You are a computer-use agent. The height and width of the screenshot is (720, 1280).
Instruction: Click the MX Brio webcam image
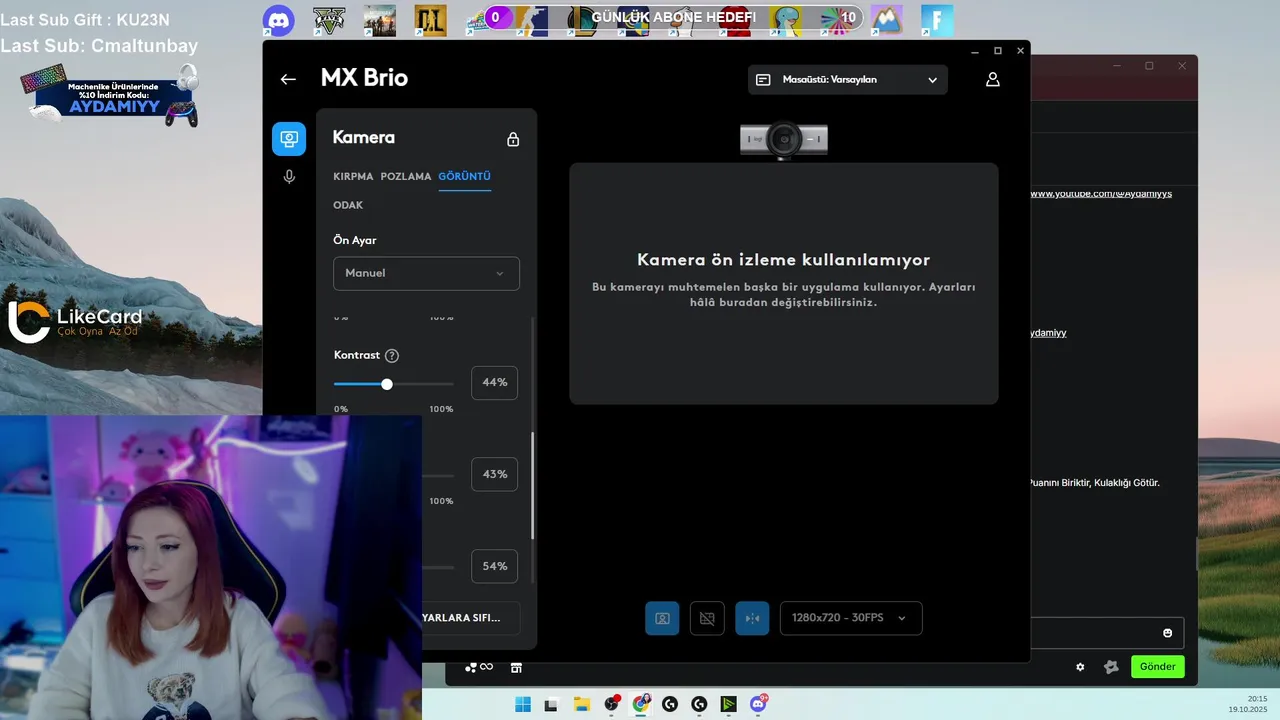pos(784,139)
